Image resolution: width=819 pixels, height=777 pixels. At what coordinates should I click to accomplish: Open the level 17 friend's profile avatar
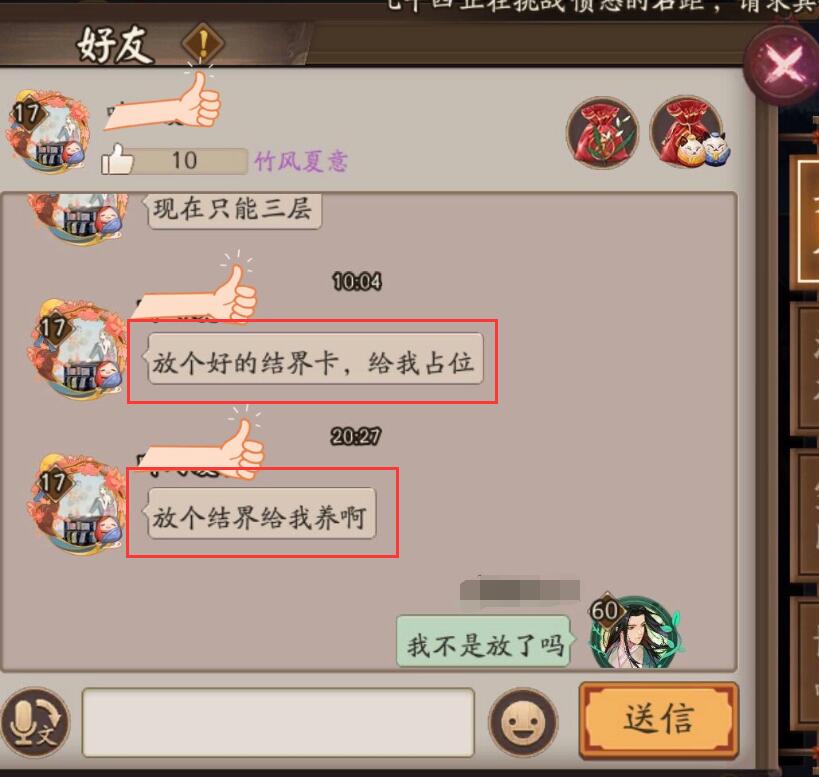[48, 131]
